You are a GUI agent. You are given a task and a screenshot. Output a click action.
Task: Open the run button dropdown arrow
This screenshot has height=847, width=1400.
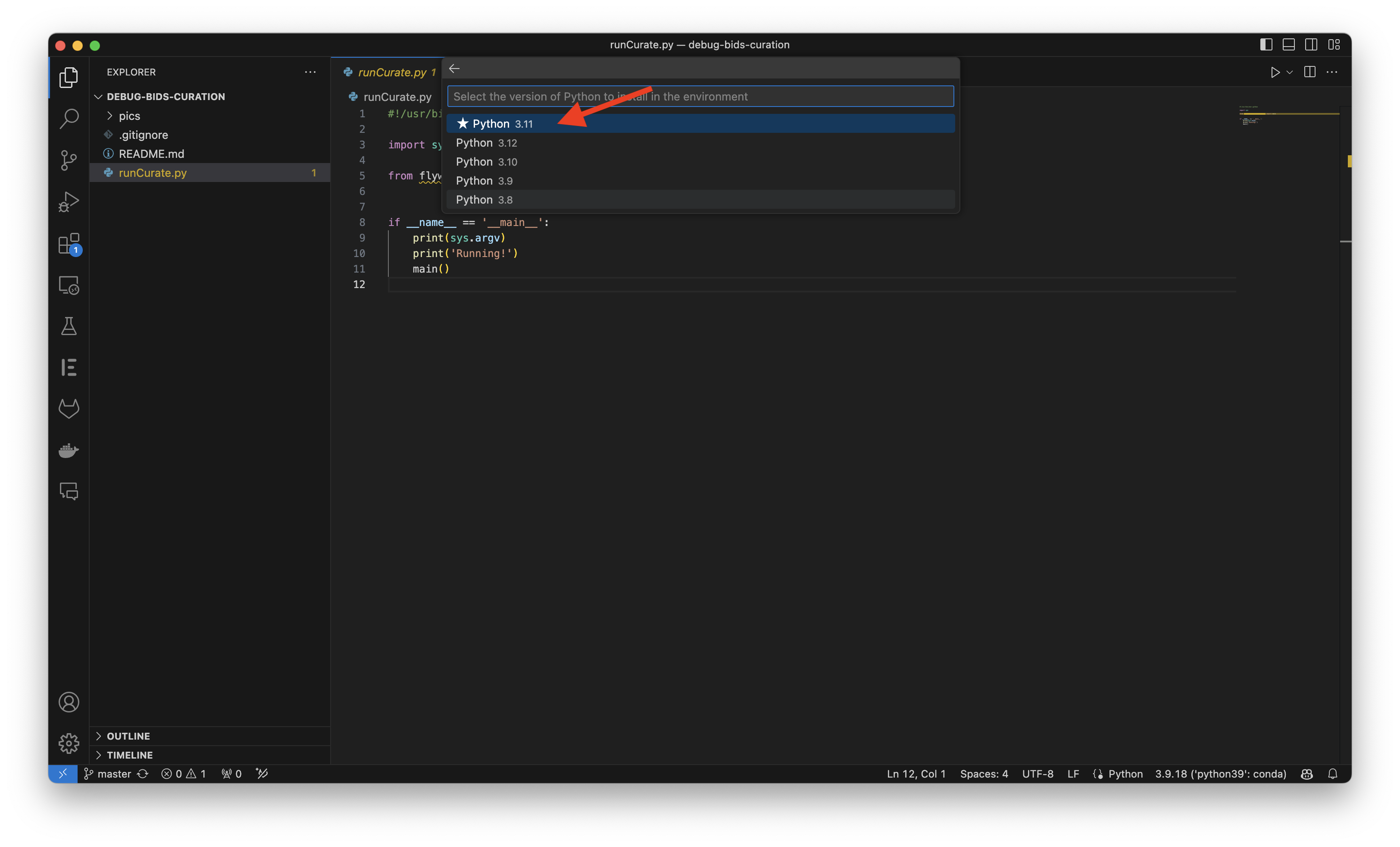coord(1290,72)
